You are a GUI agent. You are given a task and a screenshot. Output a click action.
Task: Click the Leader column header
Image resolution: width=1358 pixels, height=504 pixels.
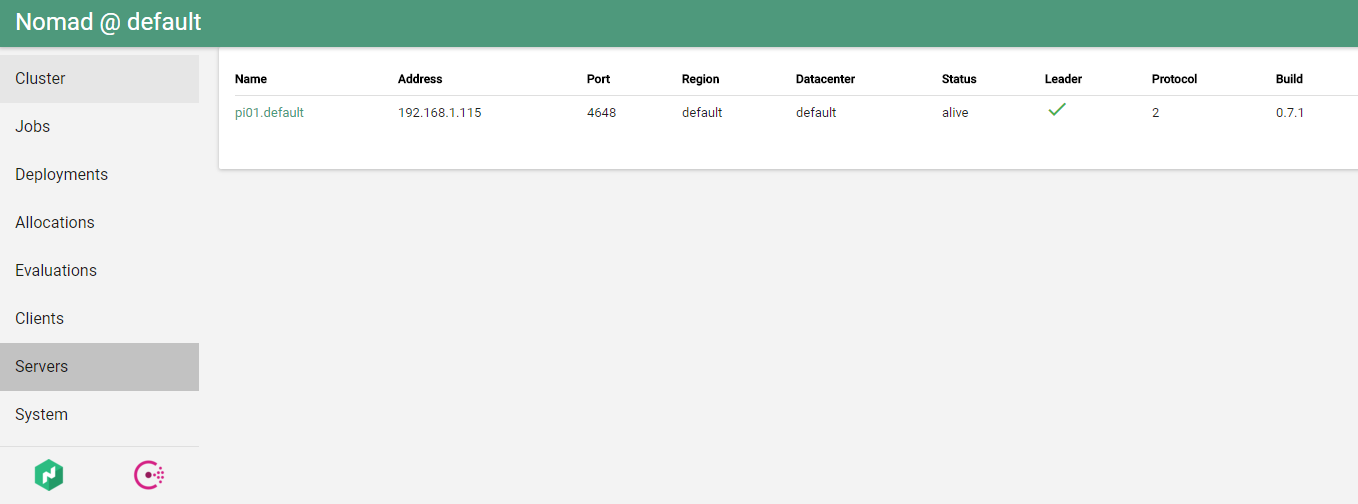[x=1063, y=79]
